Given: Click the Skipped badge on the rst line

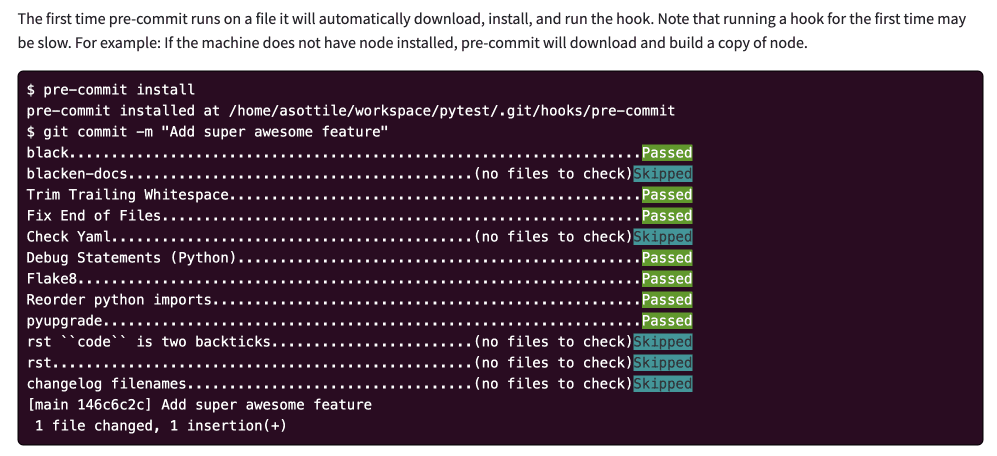Looking at the screenshot, I should pyautogui.click(x=663, y=363).
